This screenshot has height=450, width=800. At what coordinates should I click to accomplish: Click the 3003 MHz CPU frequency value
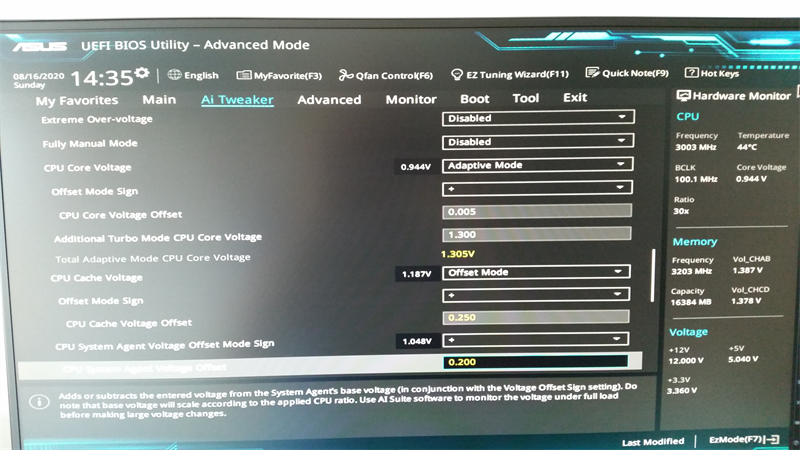coord(695,147)
